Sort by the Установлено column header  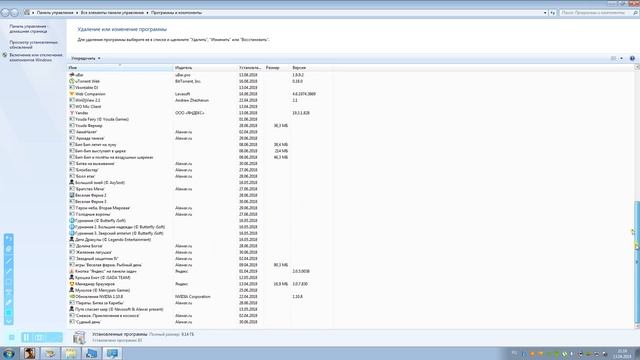(250, 68)
